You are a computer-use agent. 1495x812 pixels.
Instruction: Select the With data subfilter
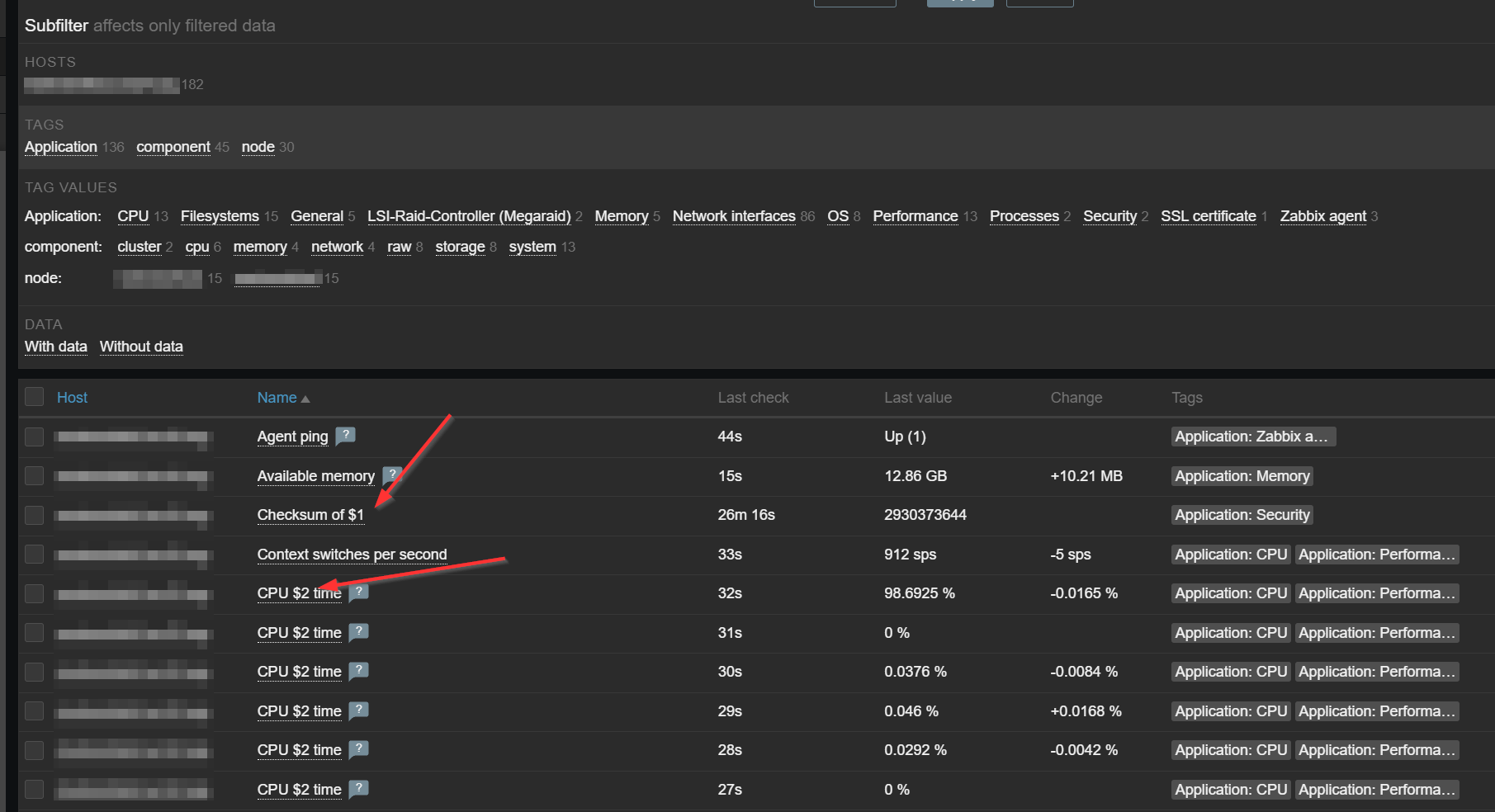tap(55, 347)
